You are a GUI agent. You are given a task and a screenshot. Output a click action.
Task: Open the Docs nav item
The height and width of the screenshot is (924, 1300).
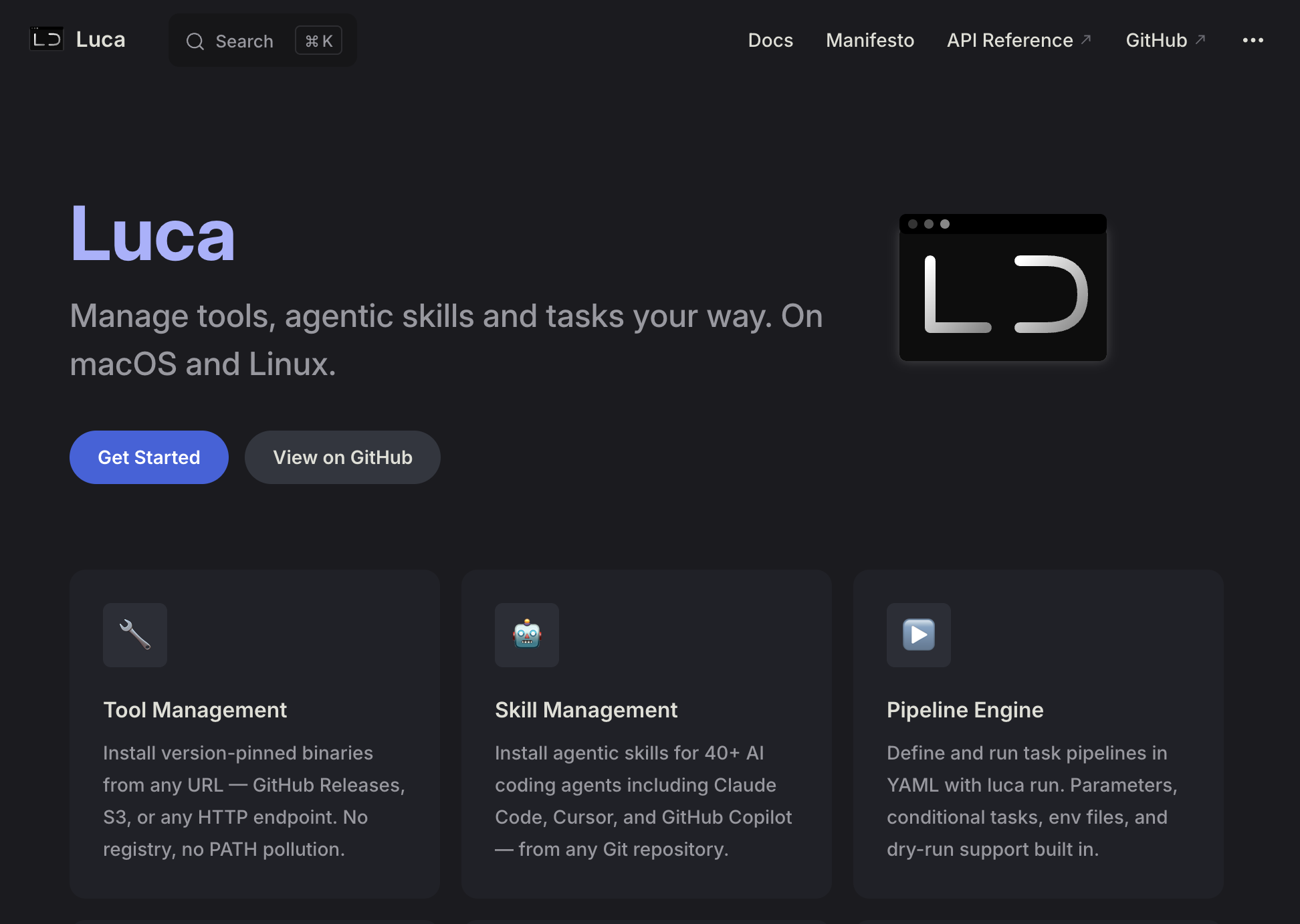pos(770,40)
